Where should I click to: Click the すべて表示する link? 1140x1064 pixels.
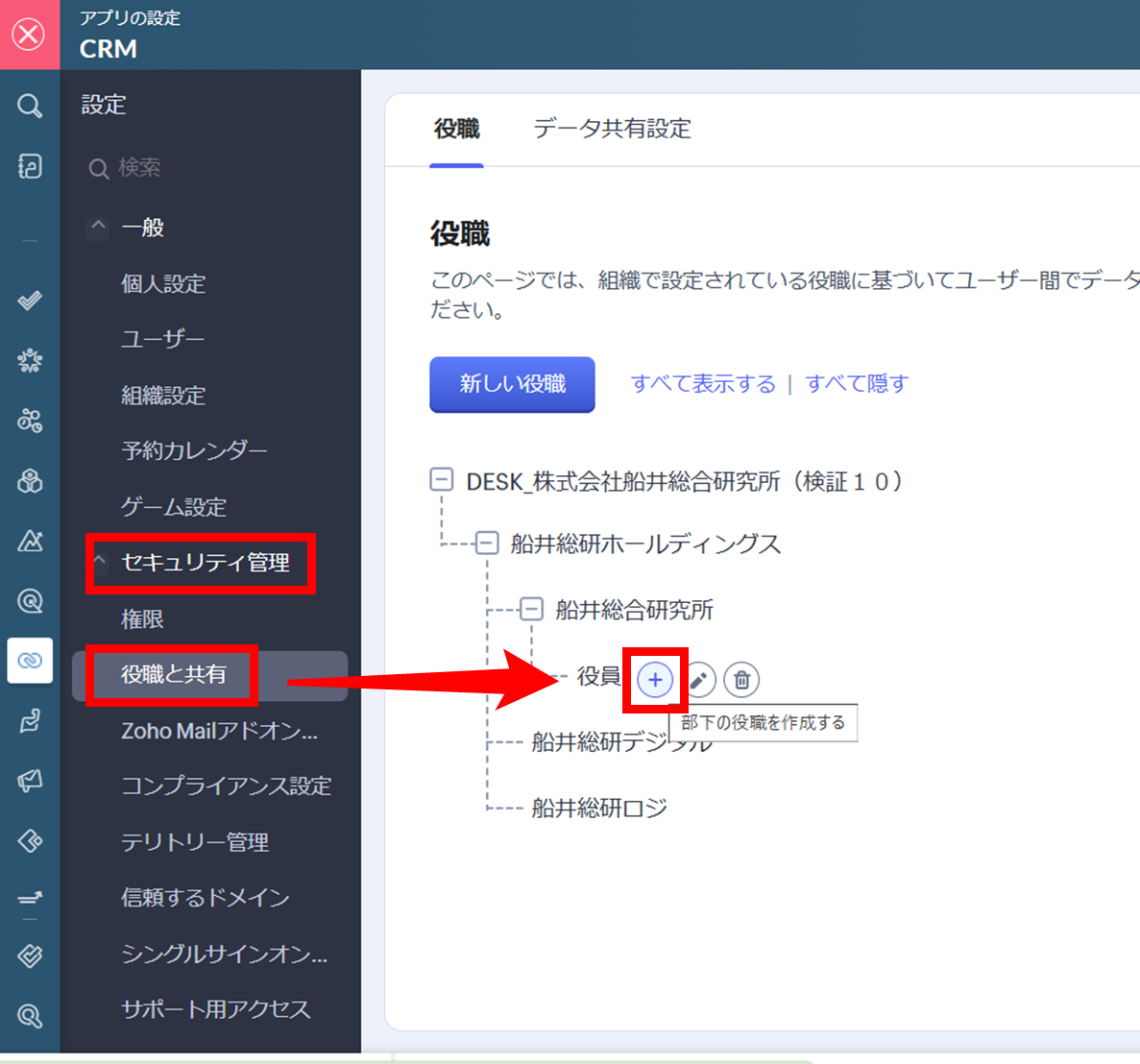[x=702, y=384]
